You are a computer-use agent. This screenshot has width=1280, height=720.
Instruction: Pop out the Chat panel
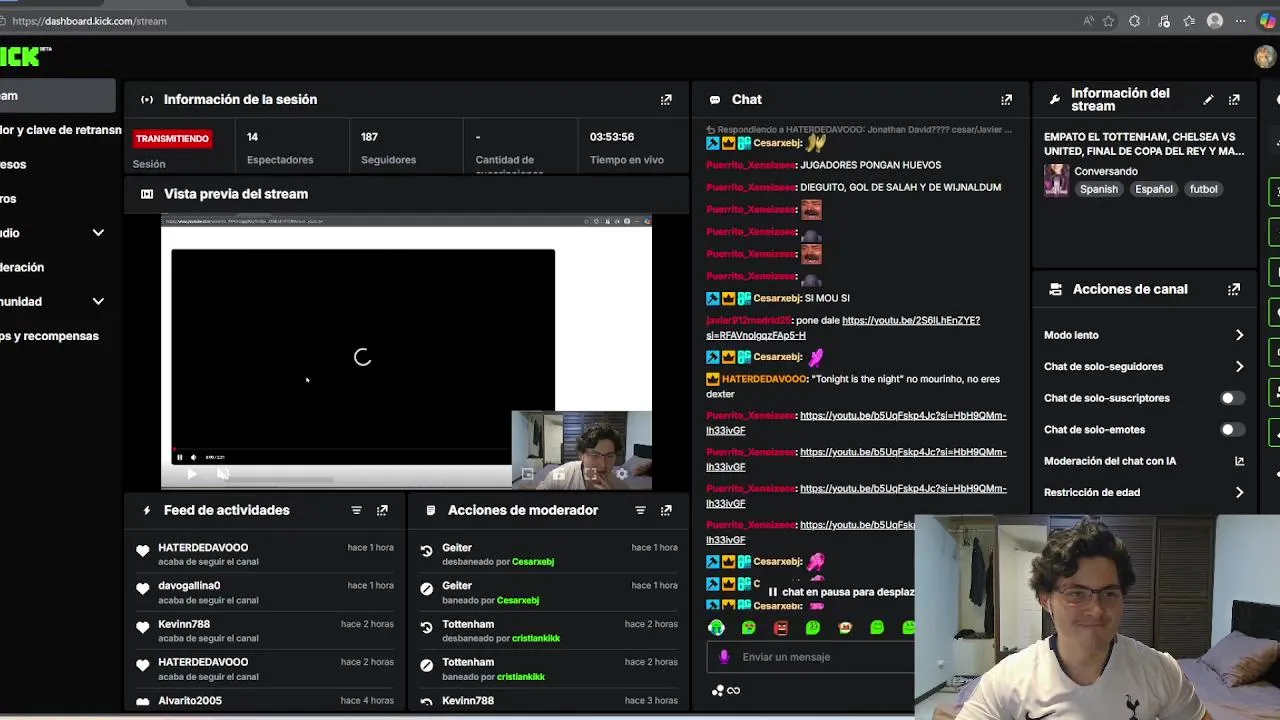[x=1006, y=100]
